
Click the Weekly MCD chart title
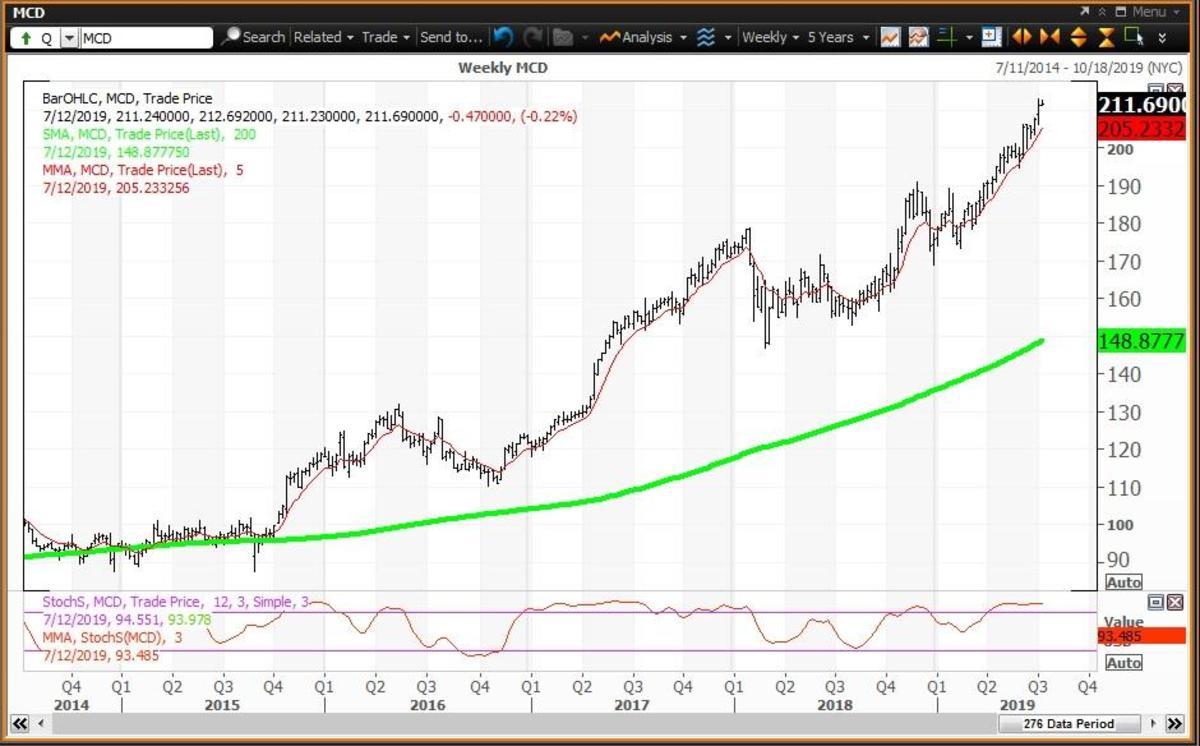tap(503, 68)
